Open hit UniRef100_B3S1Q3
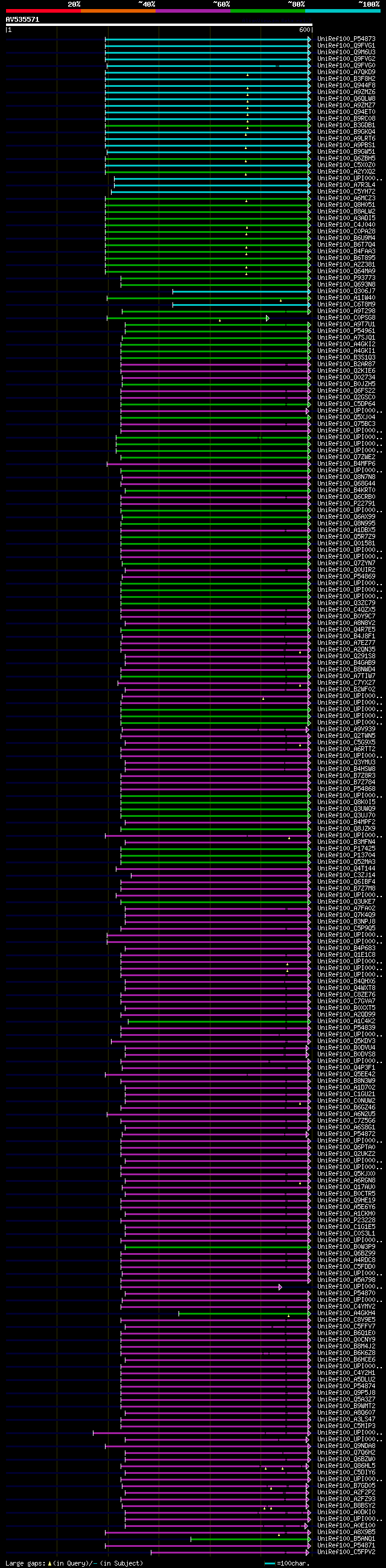Screen dimensions: 386x1568 click(346, 358)
